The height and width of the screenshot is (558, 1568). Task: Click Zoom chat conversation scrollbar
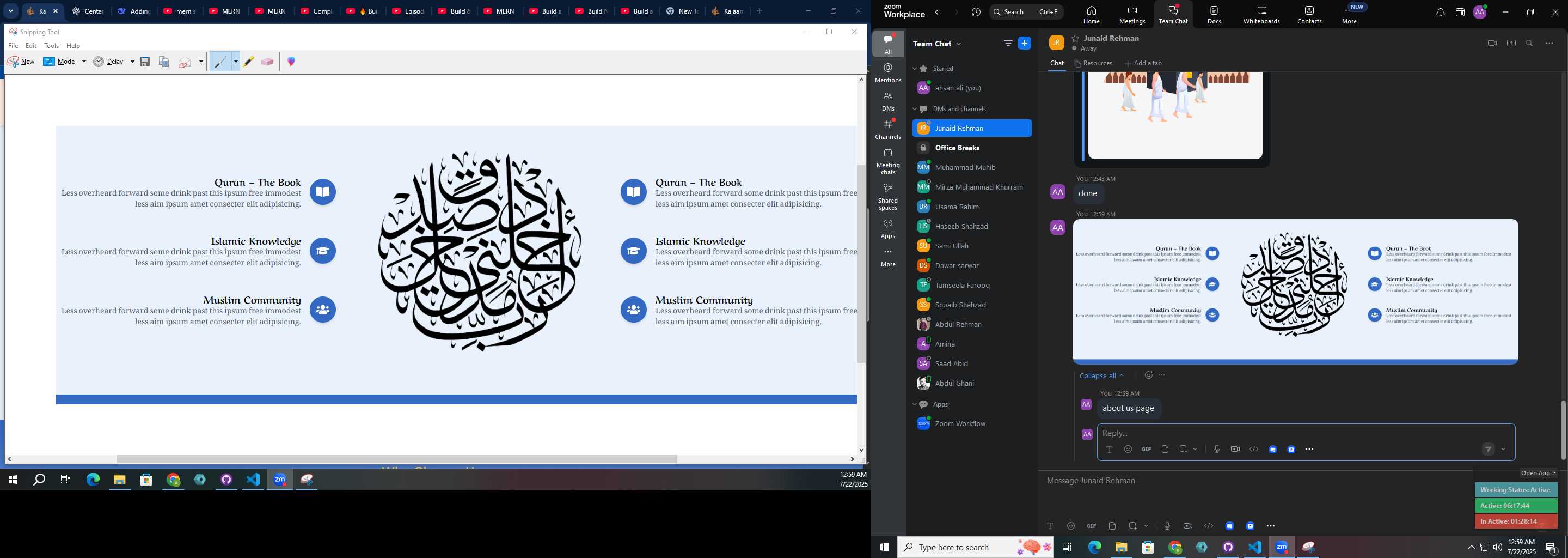click(1563, 429)
